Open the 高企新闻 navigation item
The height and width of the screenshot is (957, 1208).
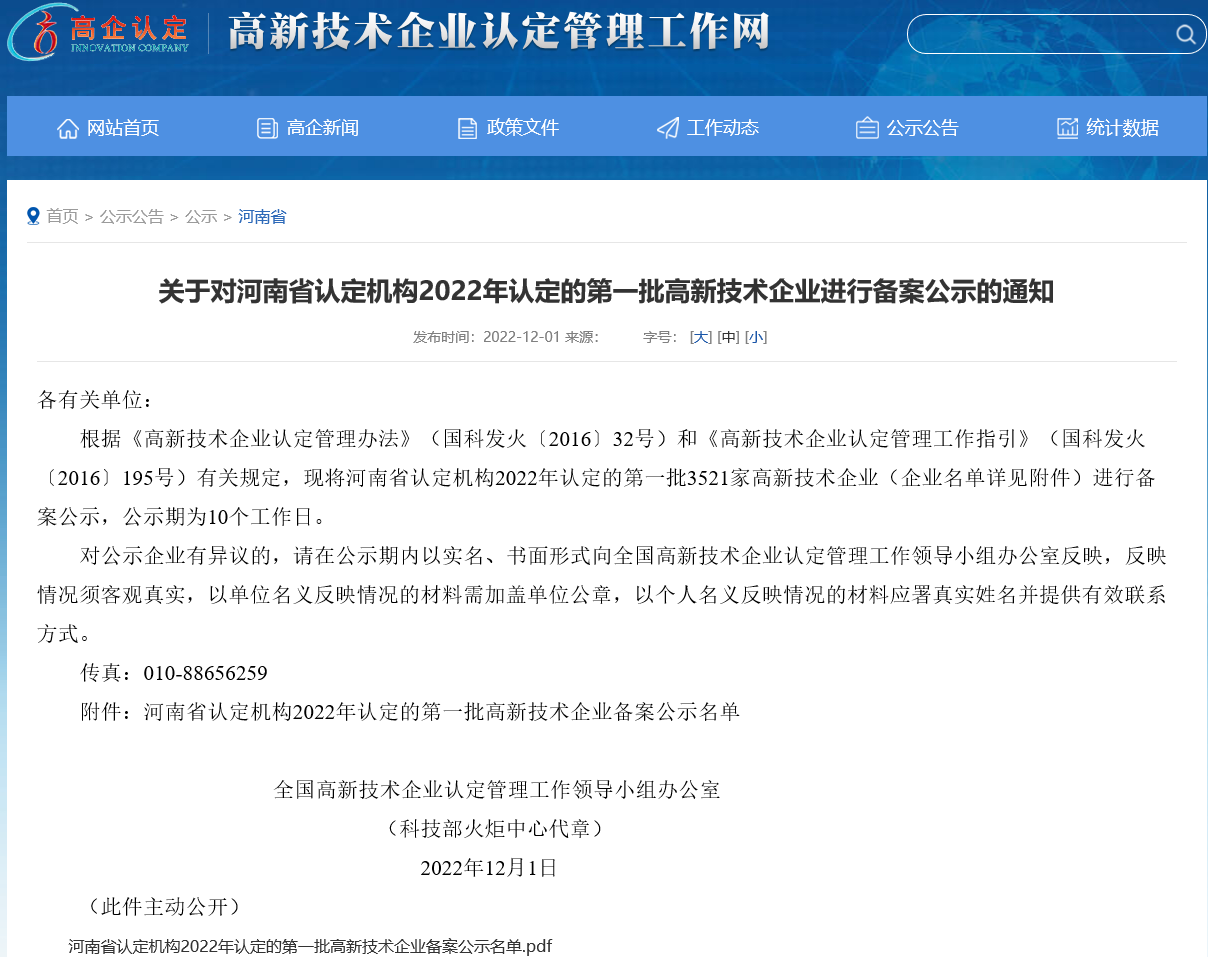(x=321, y=127)
